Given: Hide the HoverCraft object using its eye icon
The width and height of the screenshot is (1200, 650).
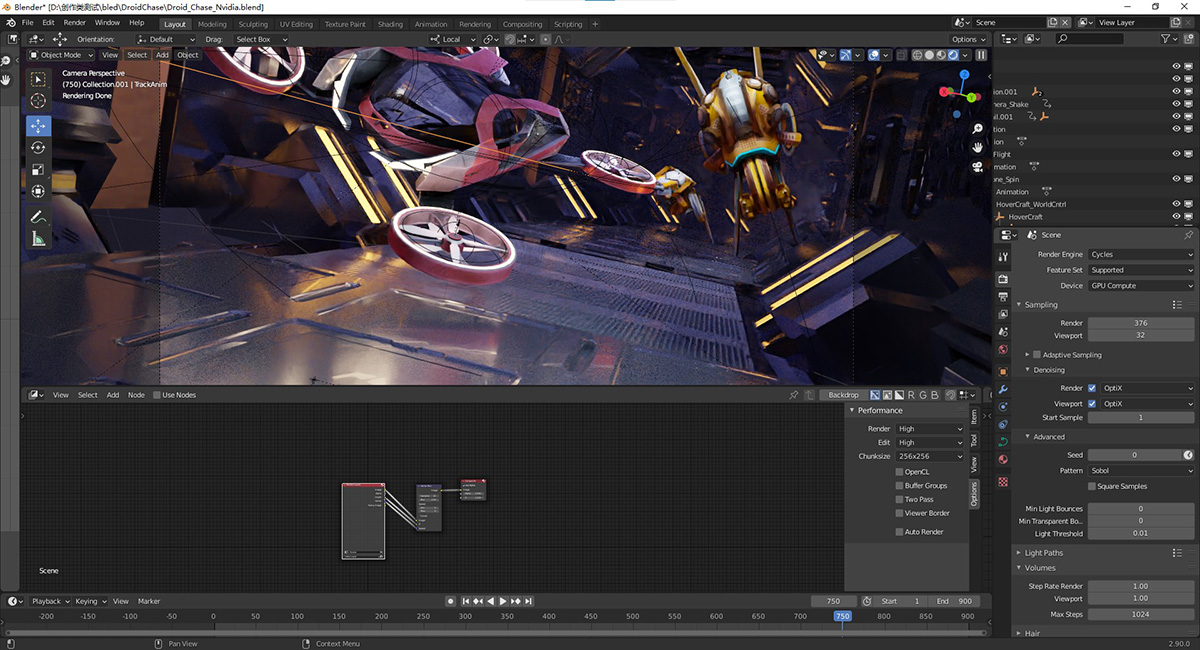Looking at the screenshot, I should click(x=1176, y=217).
